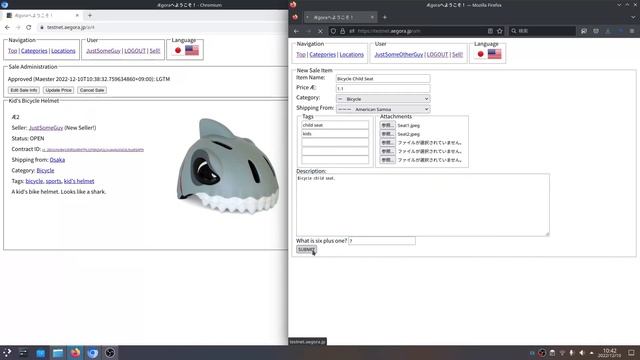Open Shipping From dropdown showing American Samoa
This screenshot has width=640, height=360.
tap(383, 109)
